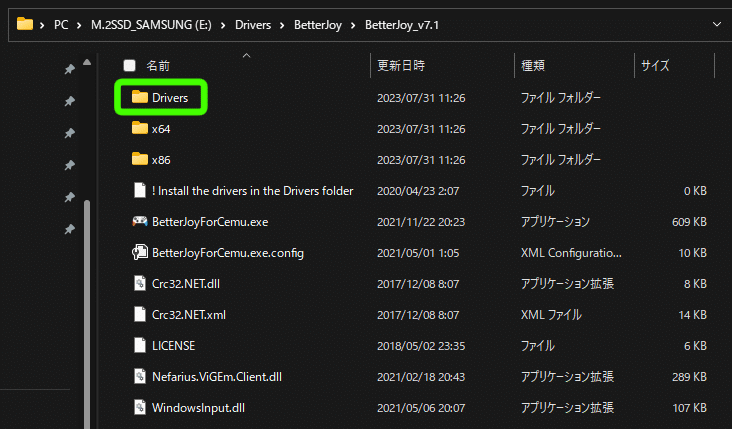Viewport: 732px width, 429px height.
Task: Click the Crc32.NET.dll file icon
Action: point(140,283)
